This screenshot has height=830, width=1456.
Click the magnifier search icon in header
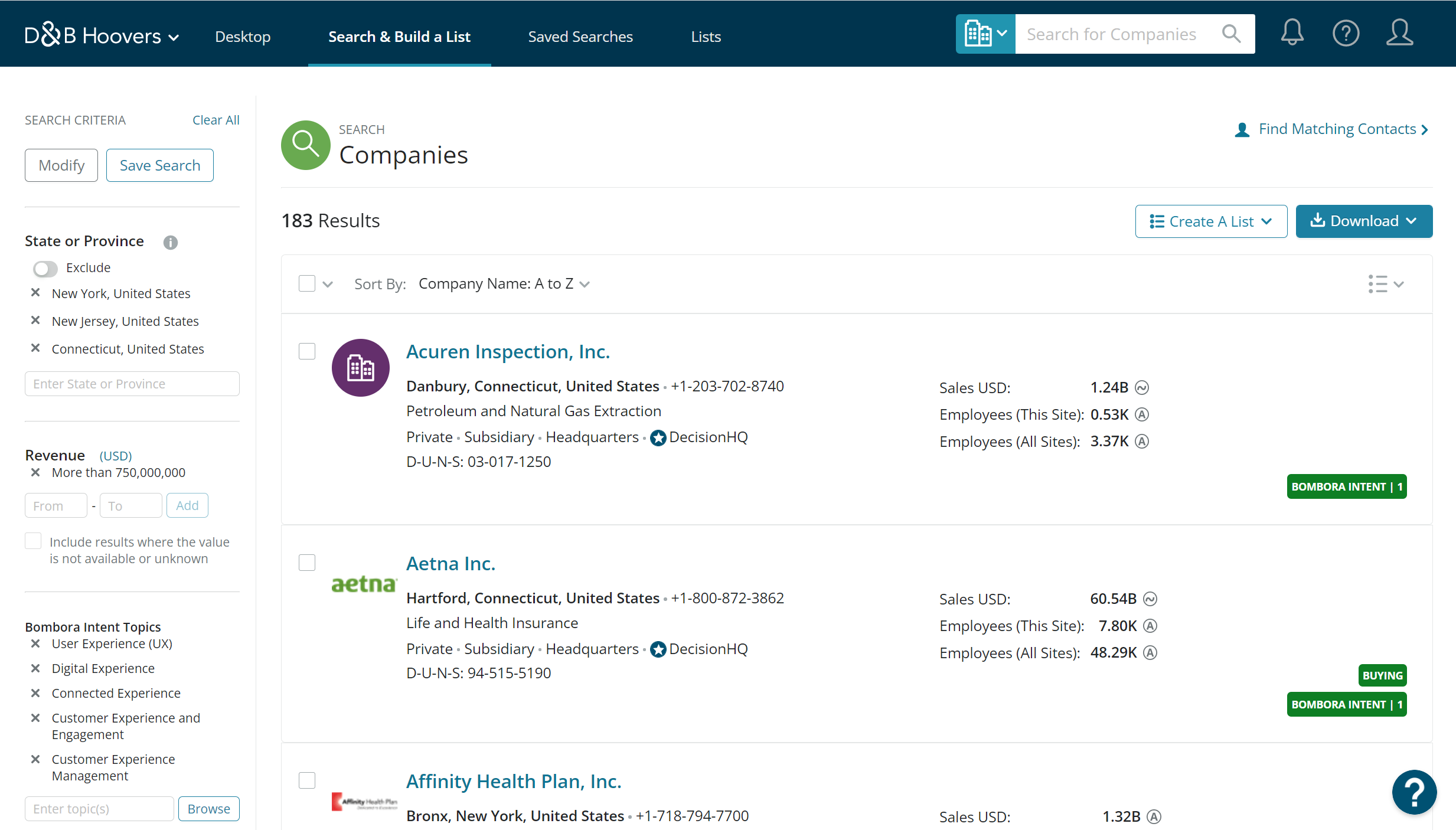coord(1231,34)
